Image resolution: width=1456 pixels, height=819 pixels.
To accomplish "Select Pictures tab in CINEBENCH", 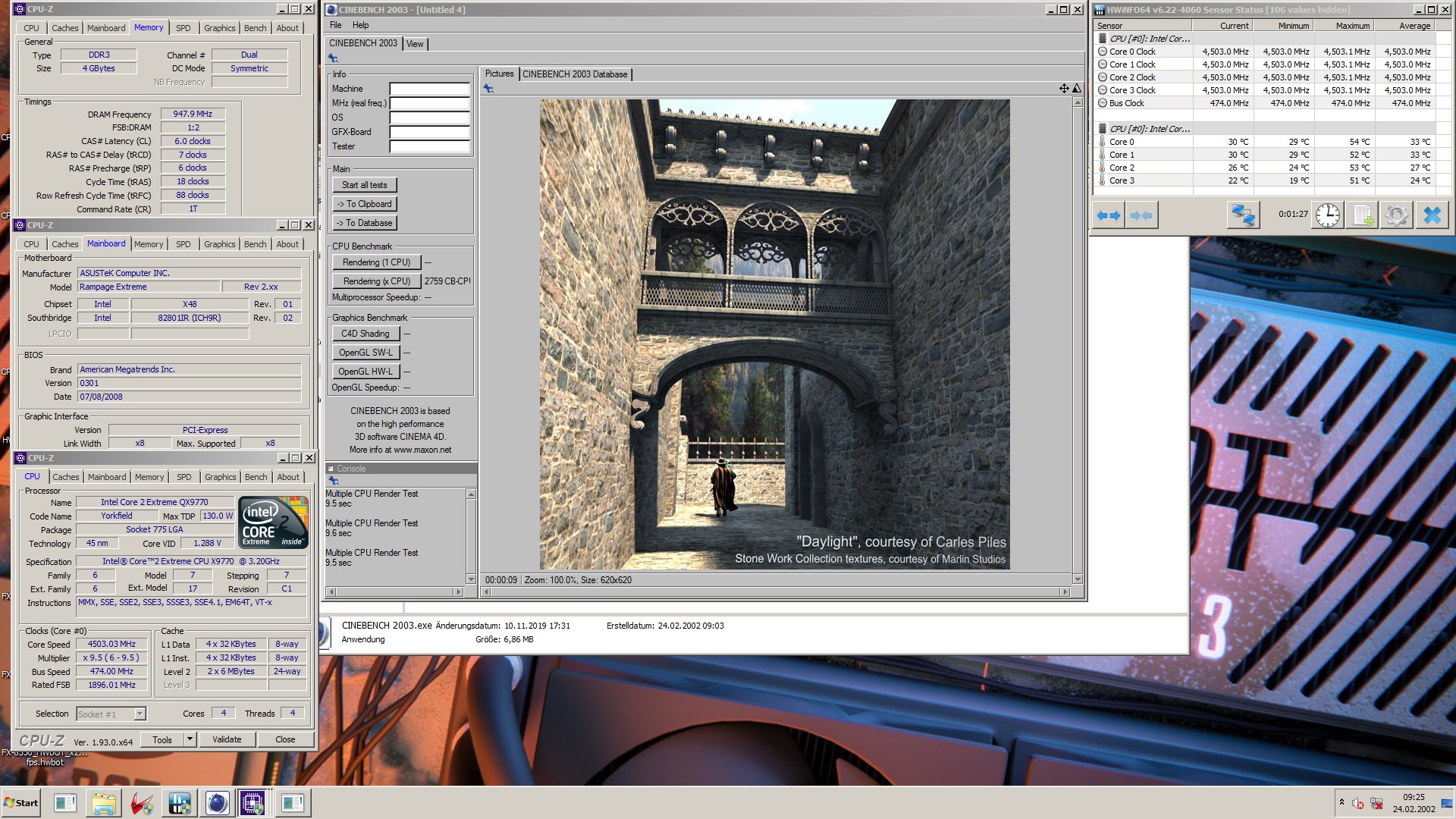I will (499, 74).
